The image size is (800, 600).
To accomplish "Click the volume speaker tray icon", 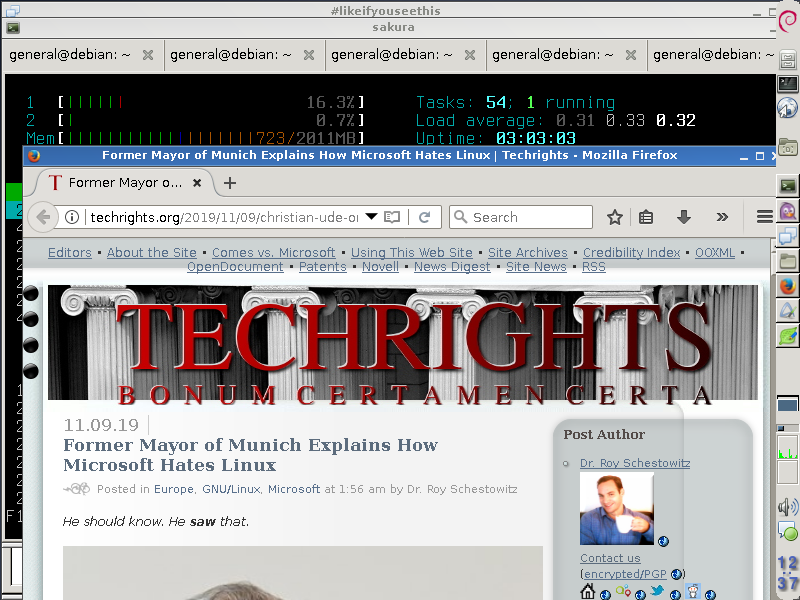I will [788, 507].
